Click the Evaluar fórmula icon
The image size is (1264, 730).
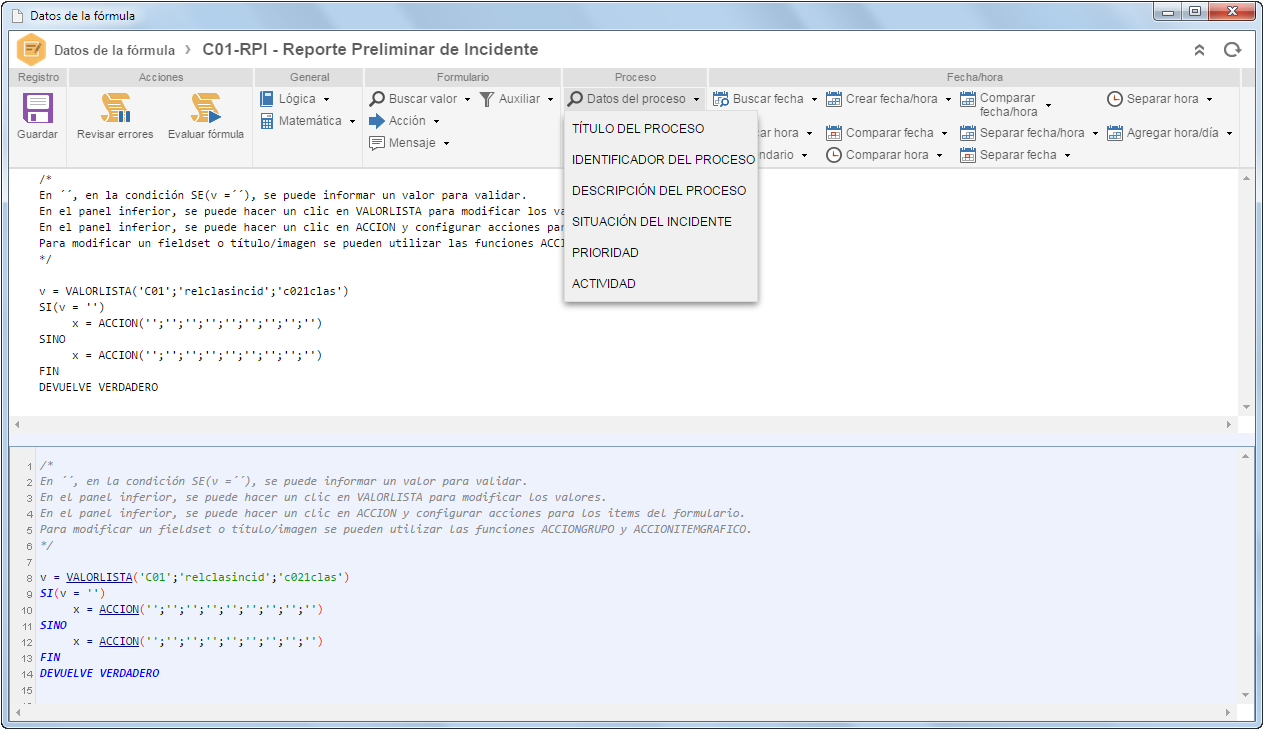(205, 108)
